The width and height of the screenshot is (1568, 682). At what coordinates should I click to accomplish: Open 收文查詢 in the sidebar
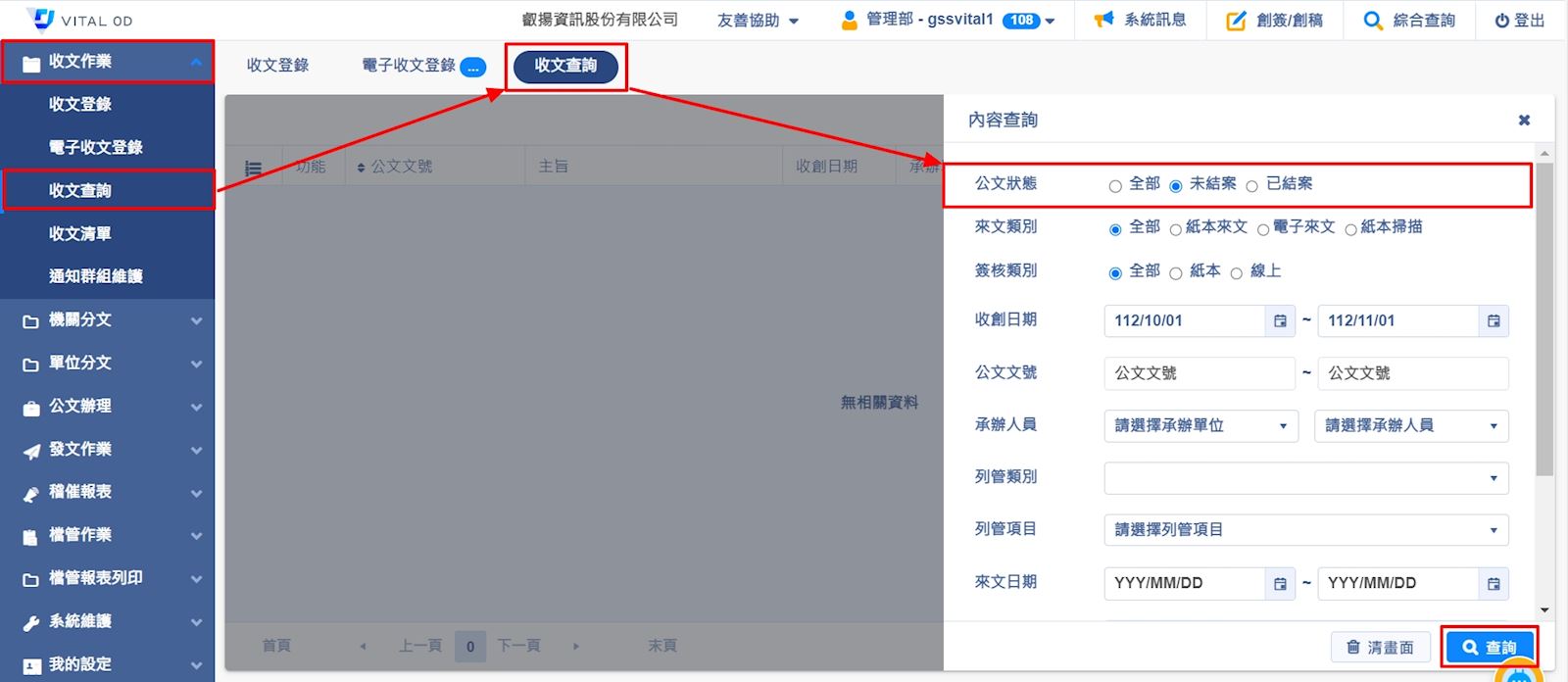80,190
